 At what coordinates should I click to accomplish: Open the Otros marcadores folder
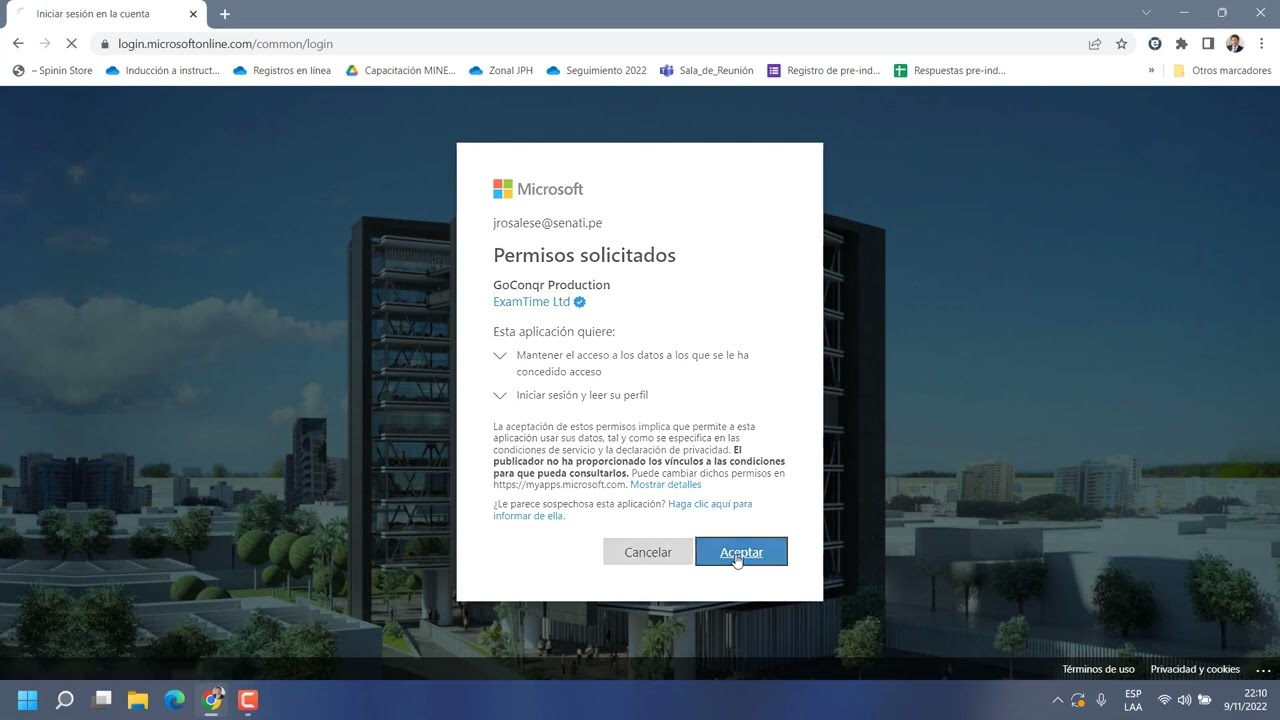pyautogui.click(x=1222, y=71)
